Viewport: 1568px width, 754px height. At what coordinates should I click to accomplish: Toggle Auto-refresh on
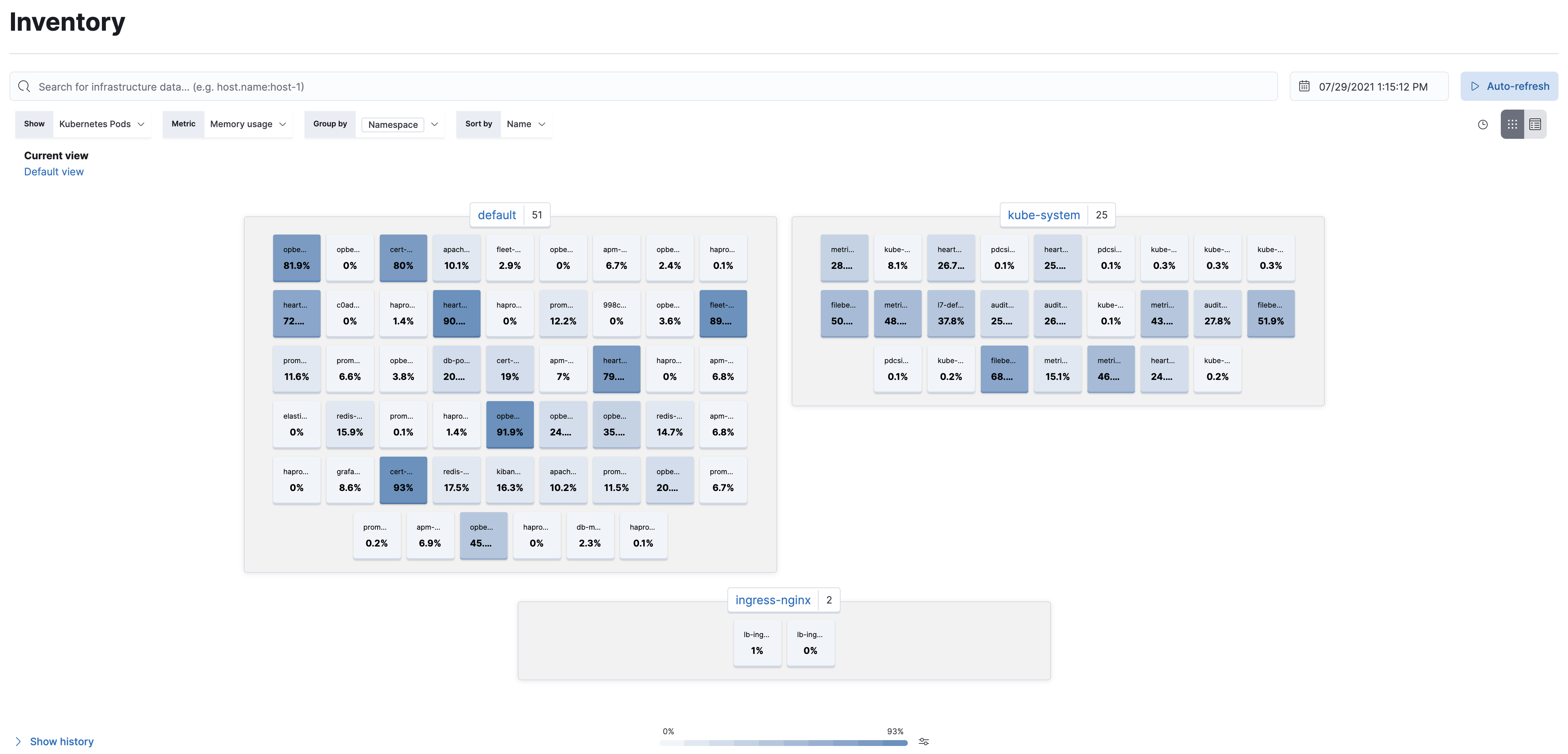(x=1509, y=86)
